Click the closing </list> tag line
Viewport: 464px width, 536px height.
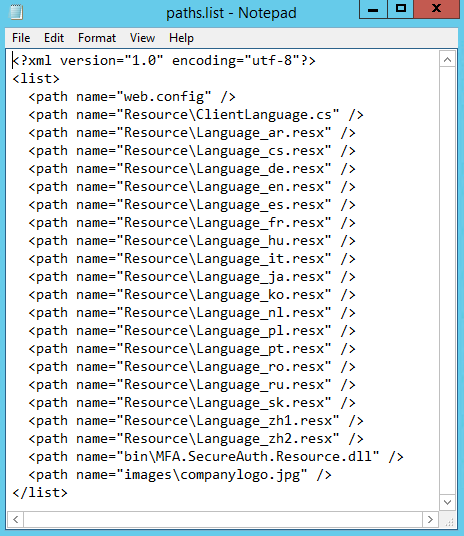point(40,493)
